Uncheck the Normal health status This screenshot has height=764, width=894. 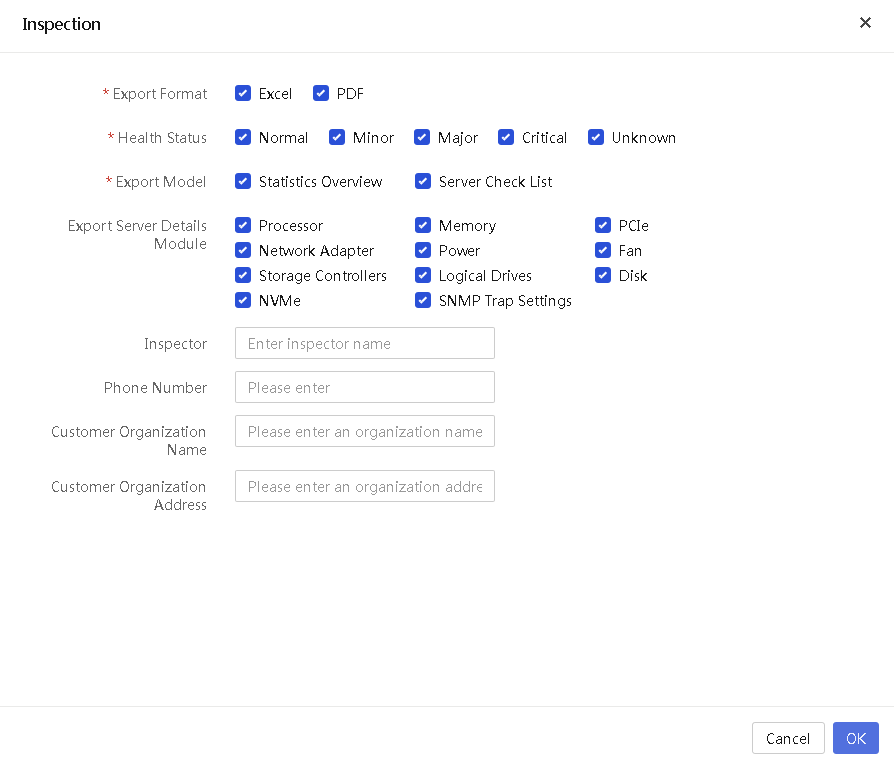pyautogui.click(x=243, y=137)
